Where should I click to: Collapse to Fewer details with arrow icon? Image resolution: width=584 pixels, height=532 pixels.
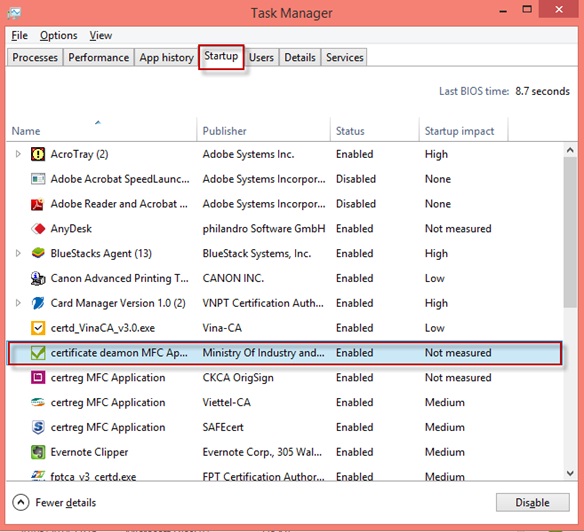(20, 502)
